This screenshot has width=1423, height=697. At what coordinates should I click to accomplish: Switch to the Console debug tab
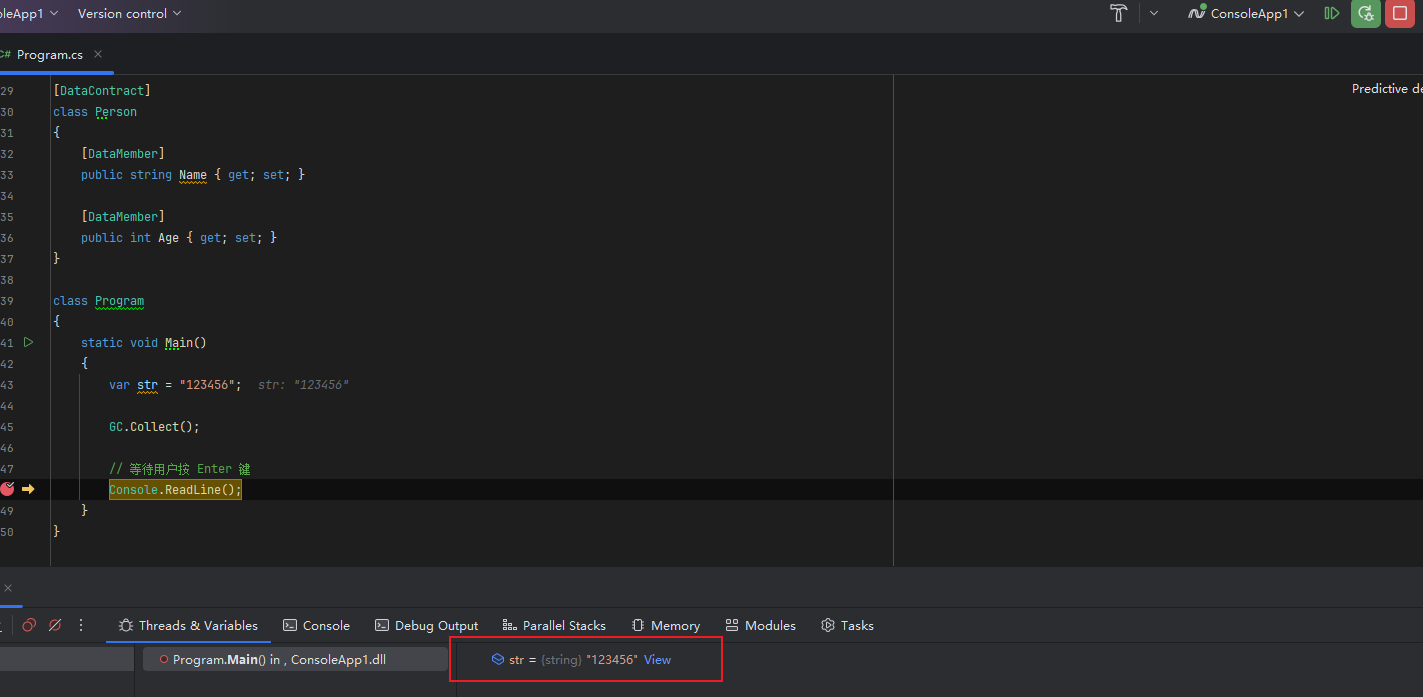pos(316,625)
